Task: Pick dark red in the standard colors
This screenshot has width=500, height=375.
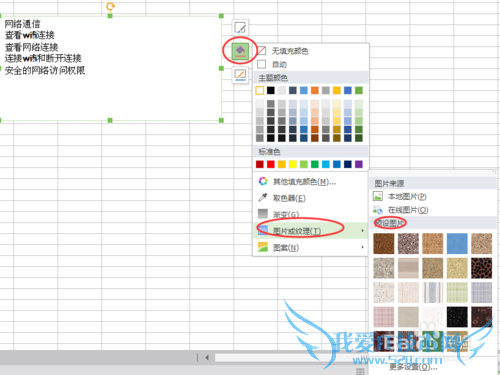Action: [260, 164]
